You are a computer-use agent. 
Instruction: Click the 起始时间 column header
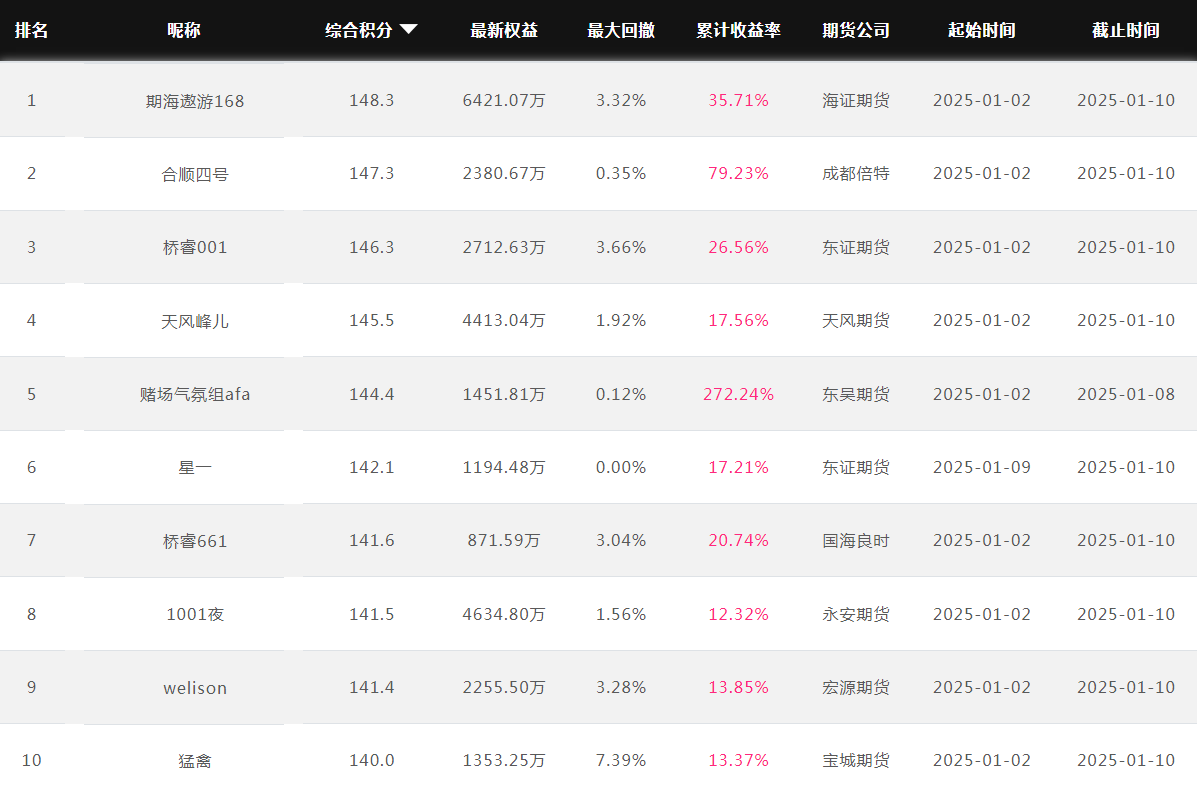(982, 31)
